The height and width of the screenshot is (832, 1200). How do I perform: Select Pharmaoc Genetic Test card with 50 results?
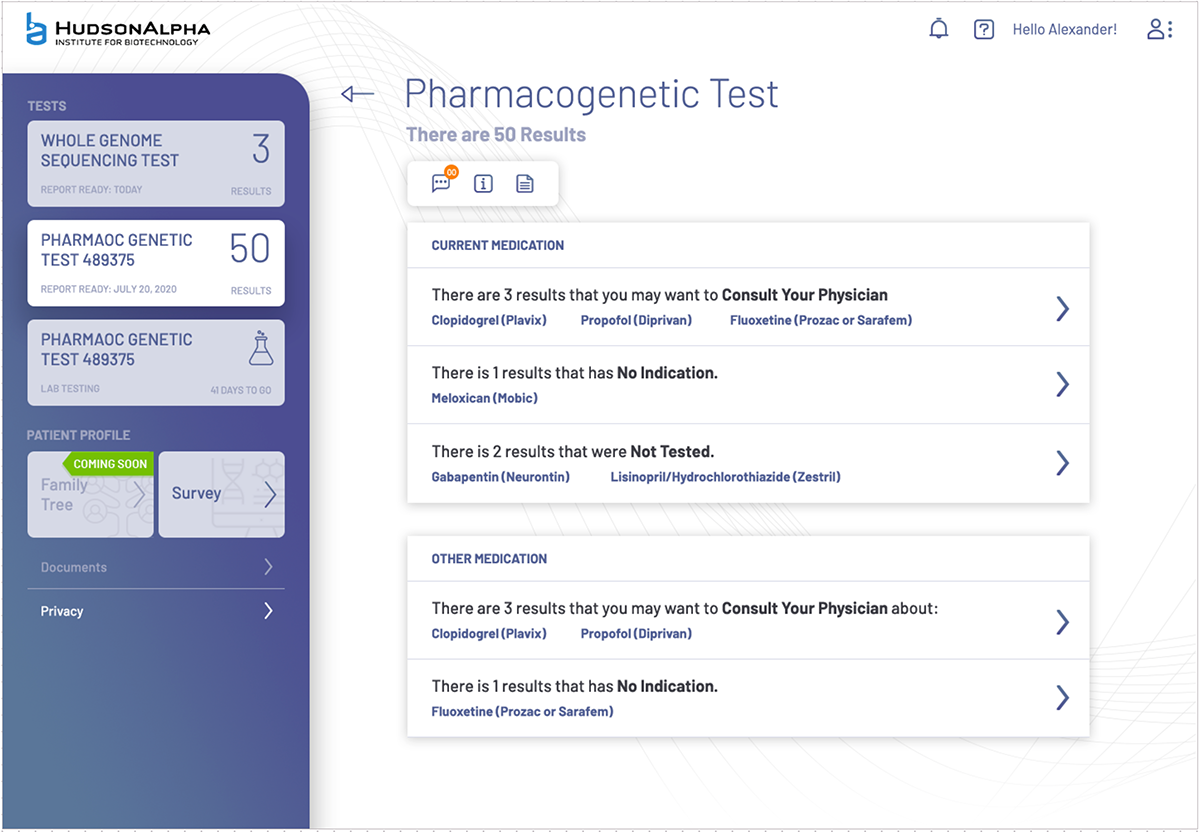point(156,263)
